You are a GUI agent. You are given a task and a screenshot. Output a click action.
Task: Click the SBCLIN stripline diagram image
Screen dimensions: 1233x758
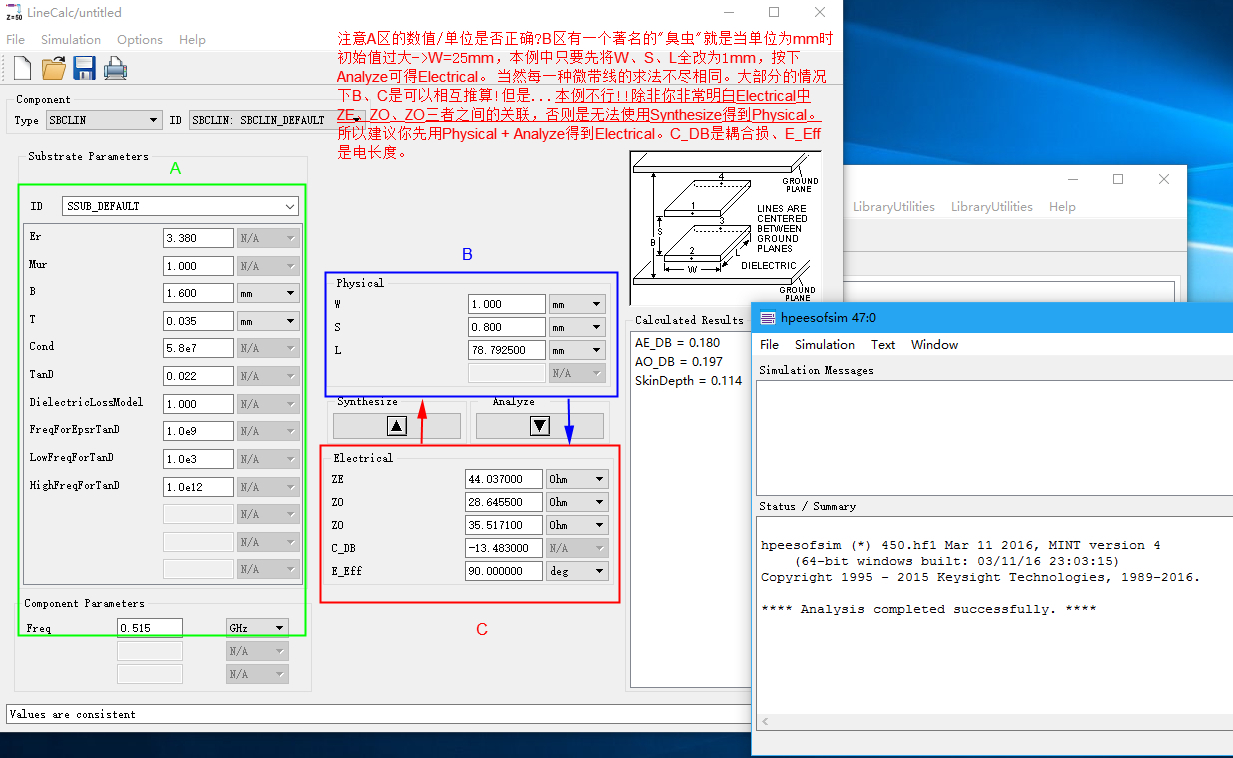[x=725, y=226]
